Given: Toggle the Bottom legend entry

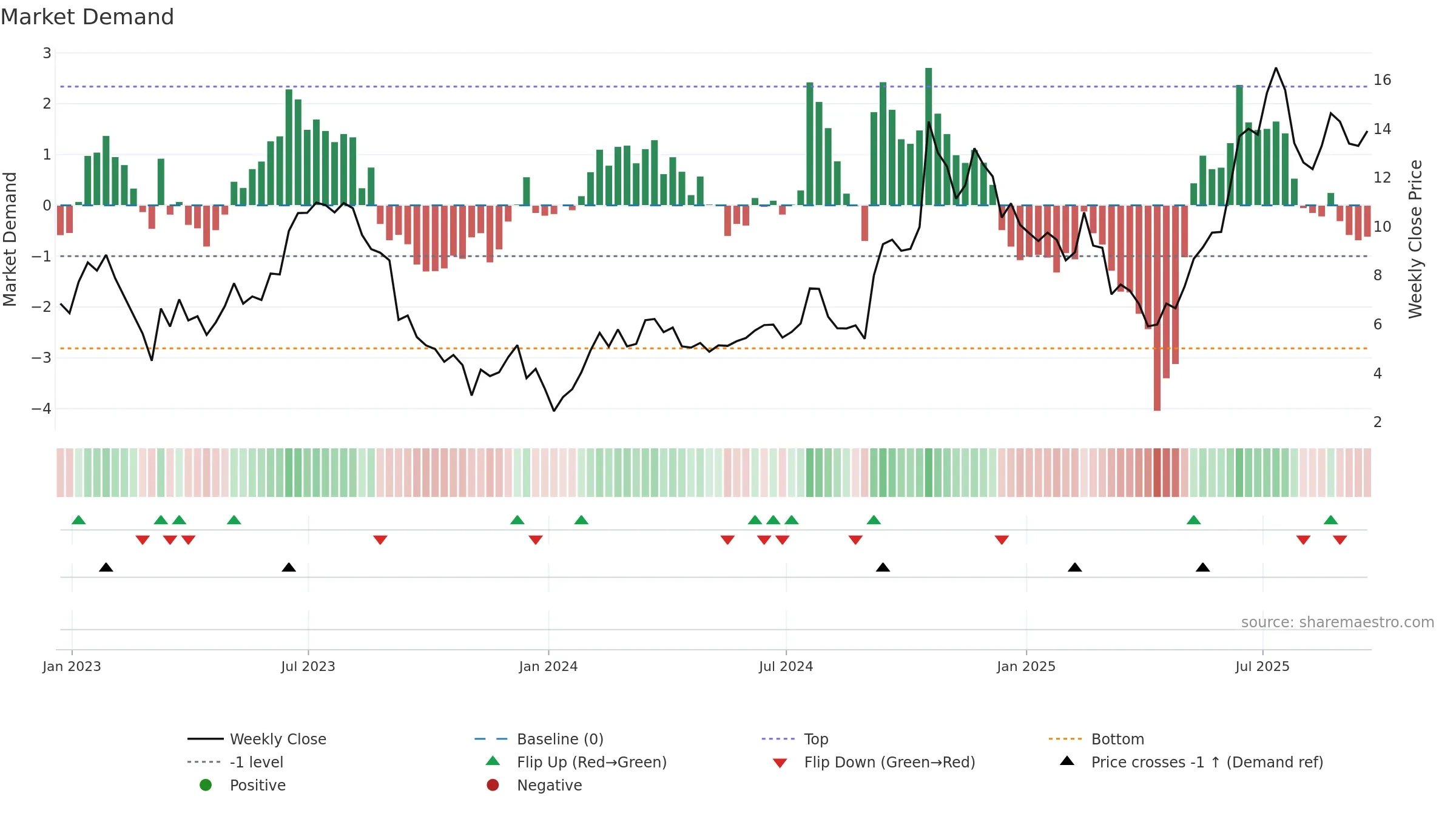Looking at the screenshot, I should (x=1117, y=739).
